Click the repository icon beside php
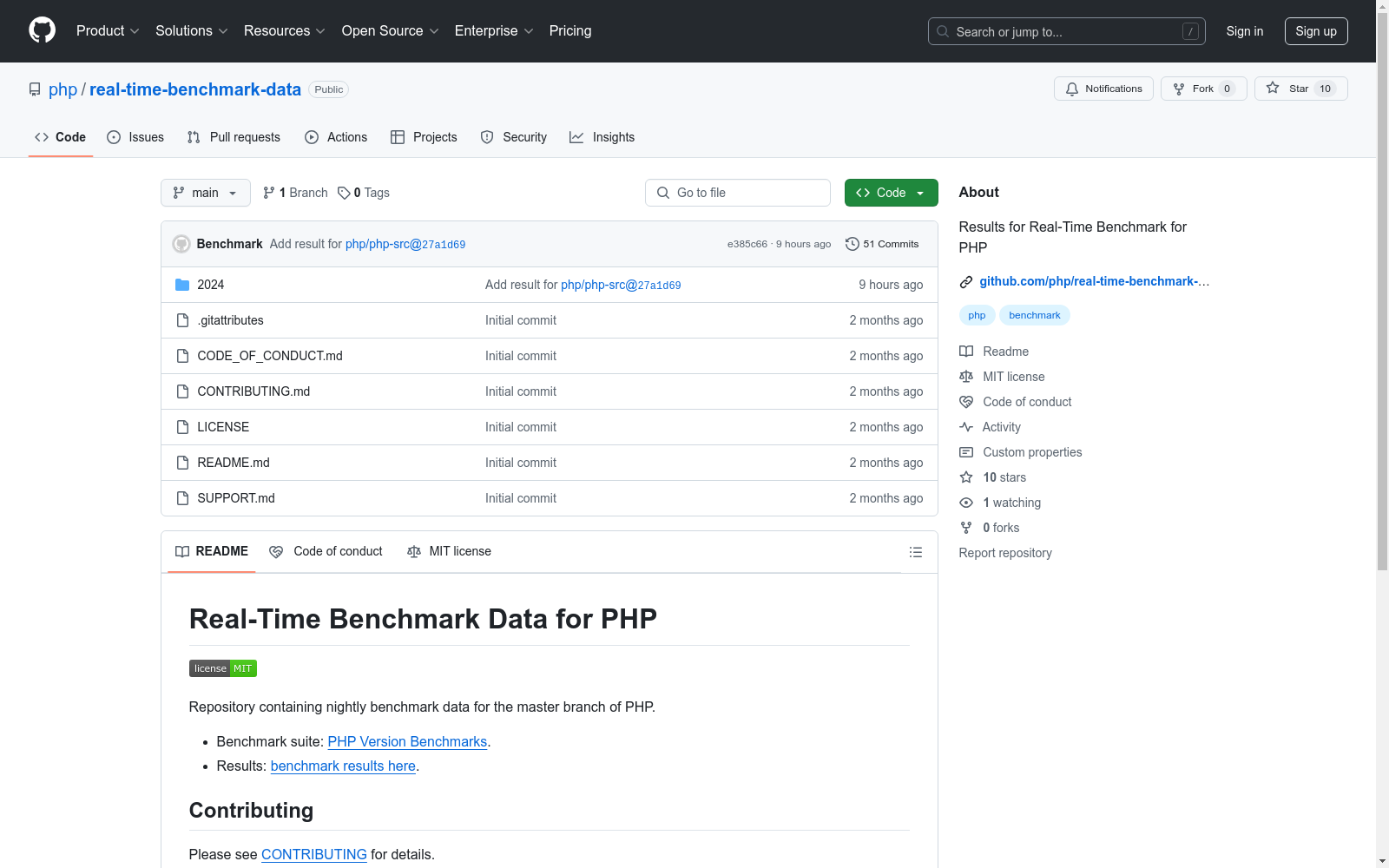Viewport: 1389px width, 868px height. pos(35,89)
